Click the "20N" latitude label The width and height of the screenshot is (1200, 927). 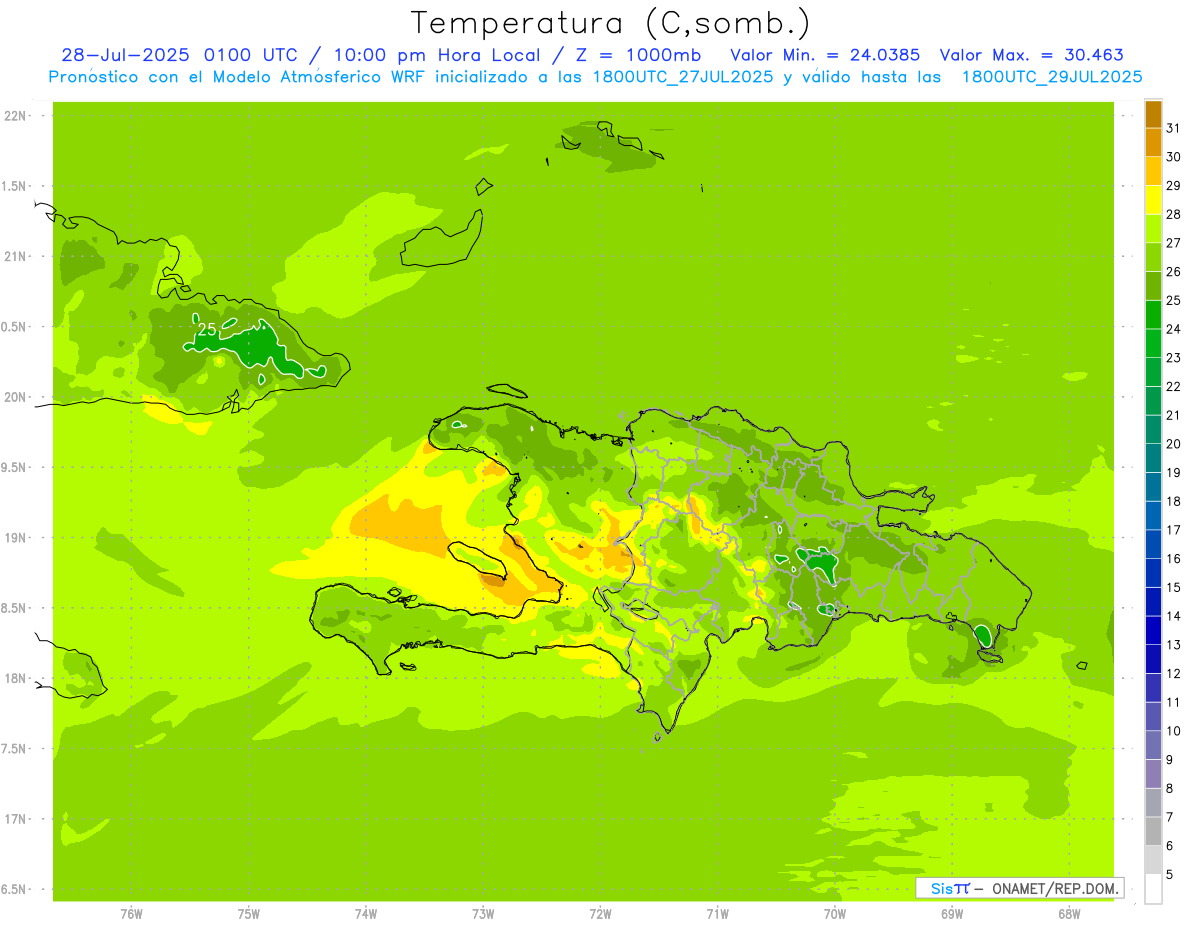pyautogui.click(x=15, y=397)
